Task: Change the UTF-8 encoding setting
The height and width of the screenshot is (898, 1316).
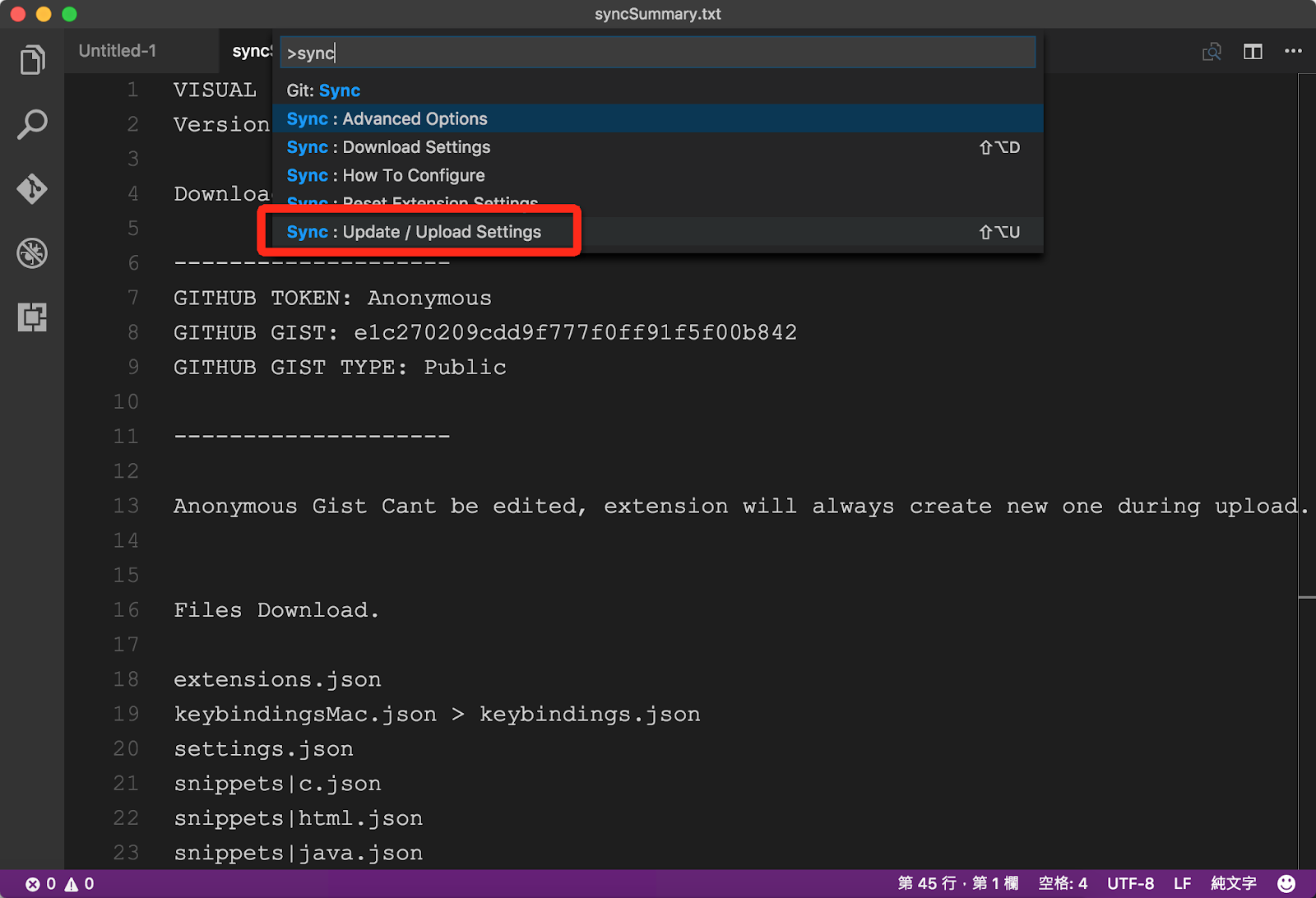Action: (1130, 884)
